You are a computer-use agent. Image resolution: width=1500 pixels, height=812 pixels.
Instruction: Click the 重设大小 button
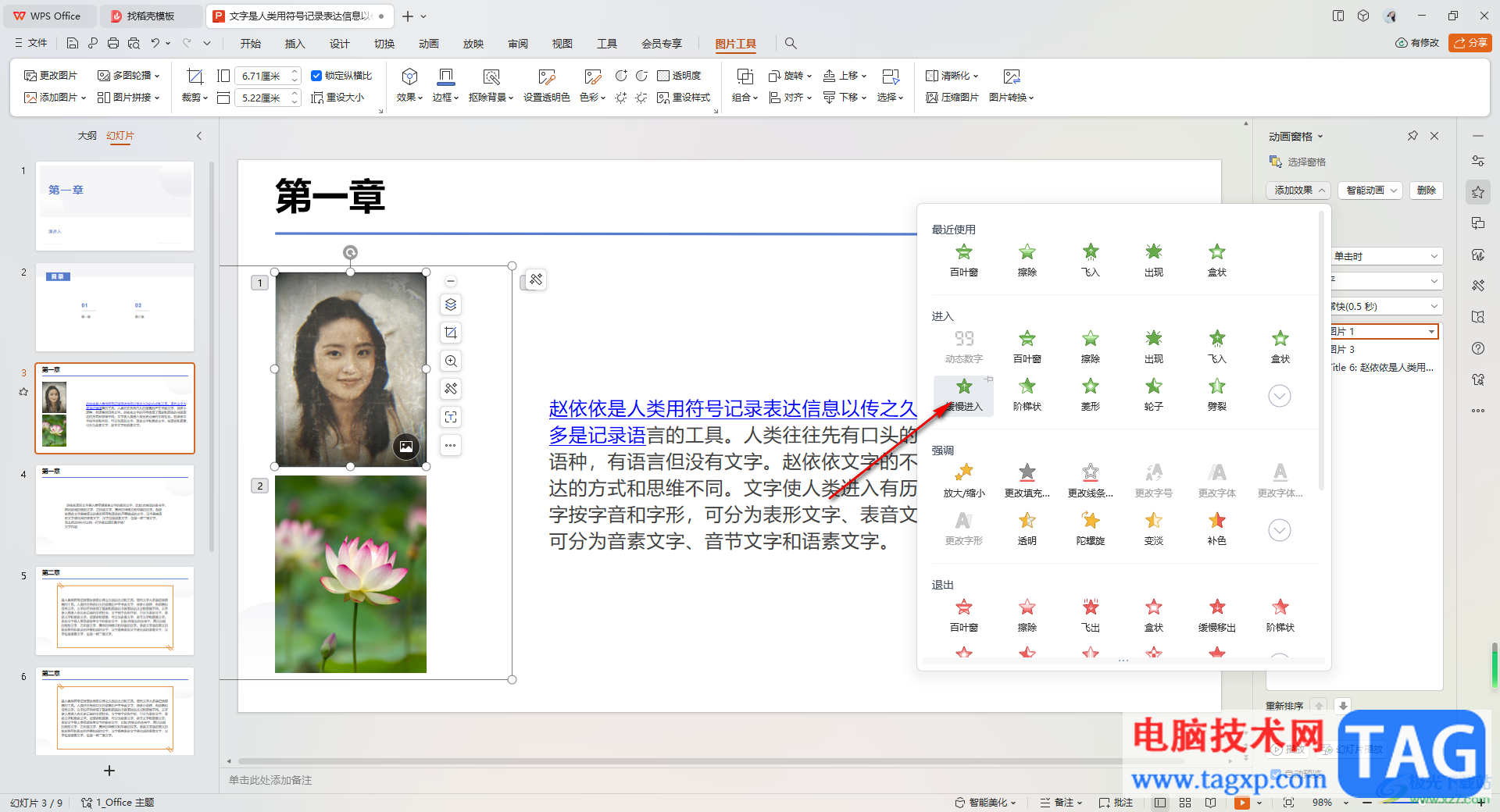tap(337, 98)
